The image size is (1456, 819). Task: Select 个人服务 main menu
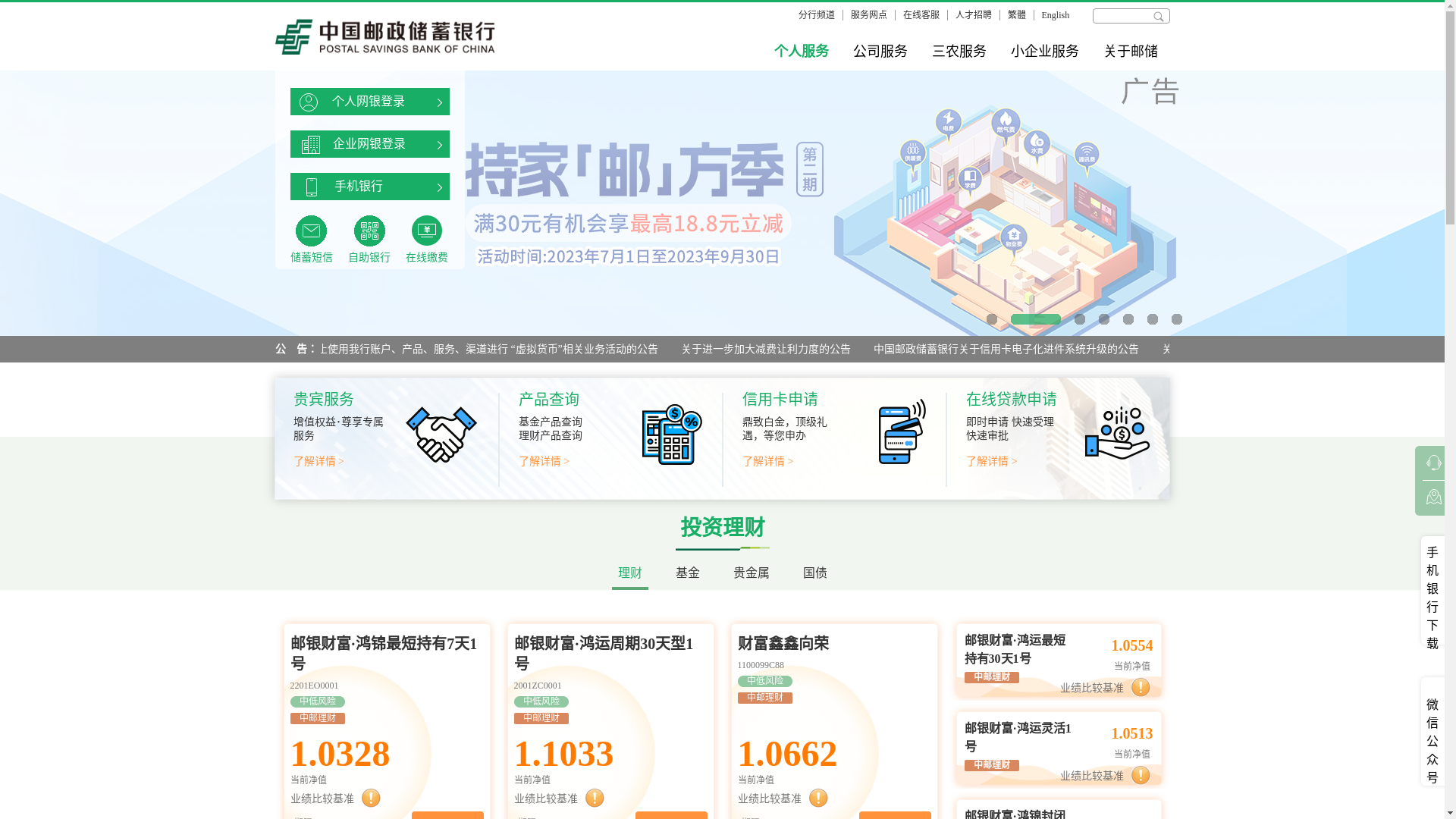point(802,51)
